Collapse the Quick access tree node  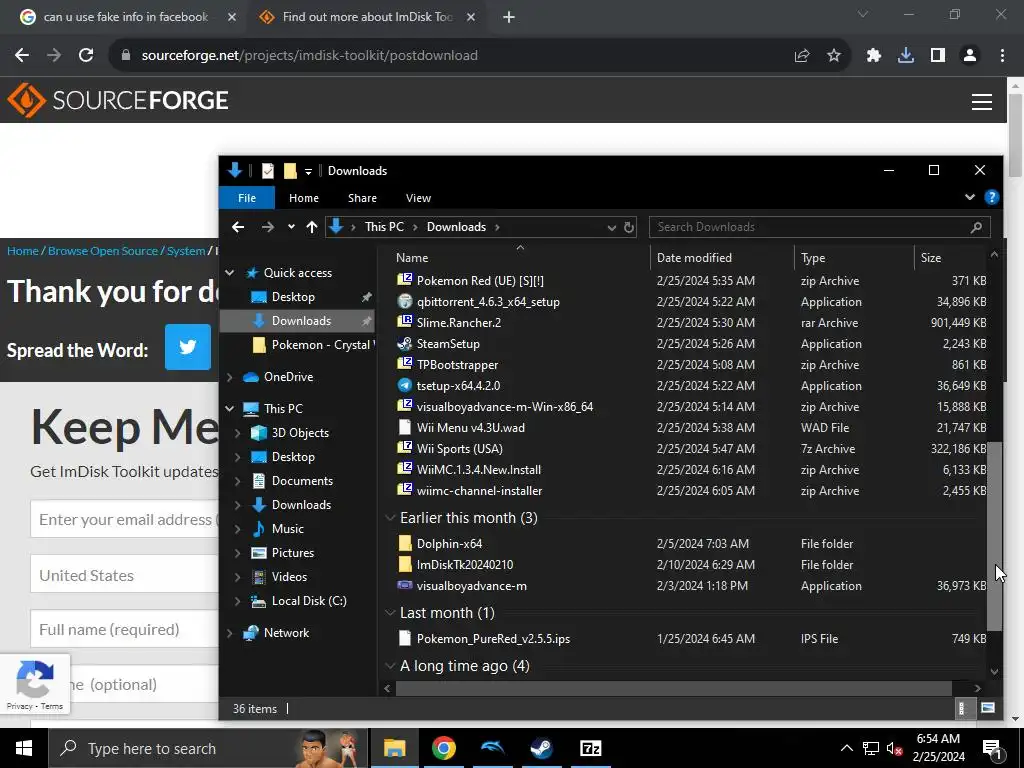click(229, 273)
